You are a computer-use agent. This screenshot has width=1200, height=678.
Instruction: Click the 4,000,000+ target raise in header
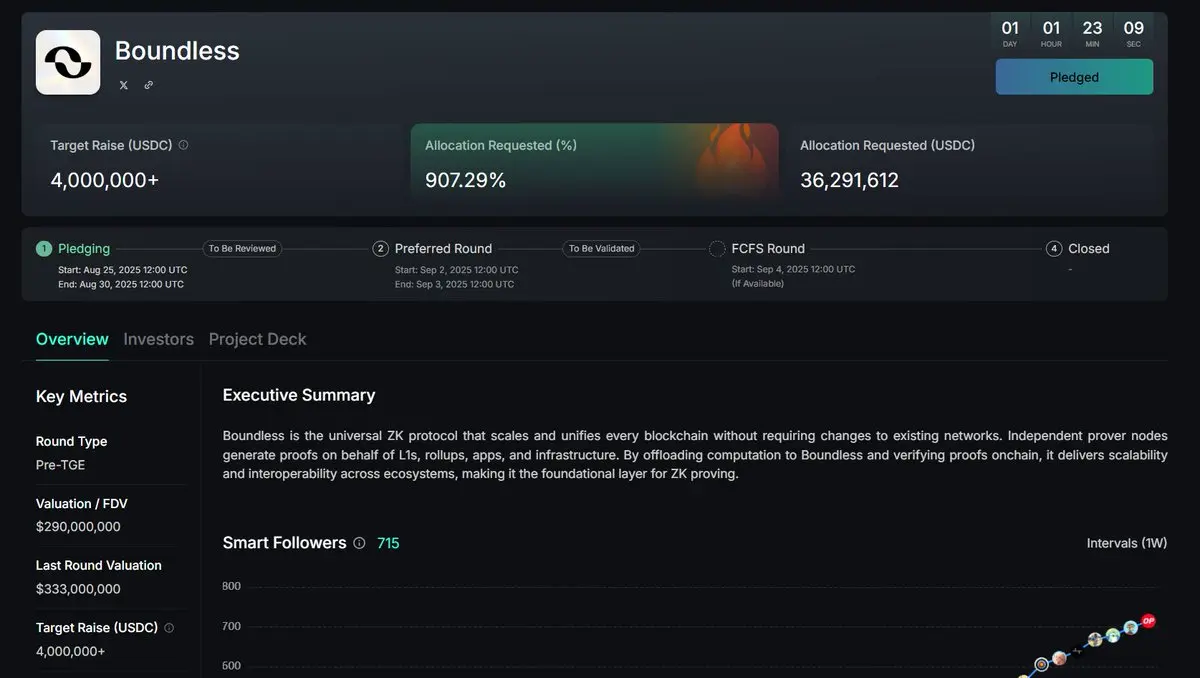pos(105,180)
